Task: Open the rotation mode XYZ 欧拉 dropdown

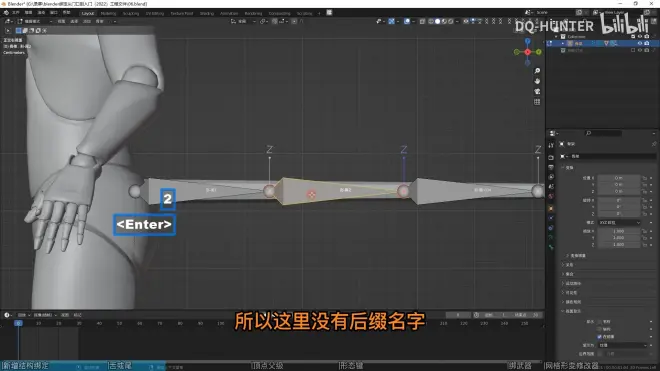Action: (x=620, y=222)
